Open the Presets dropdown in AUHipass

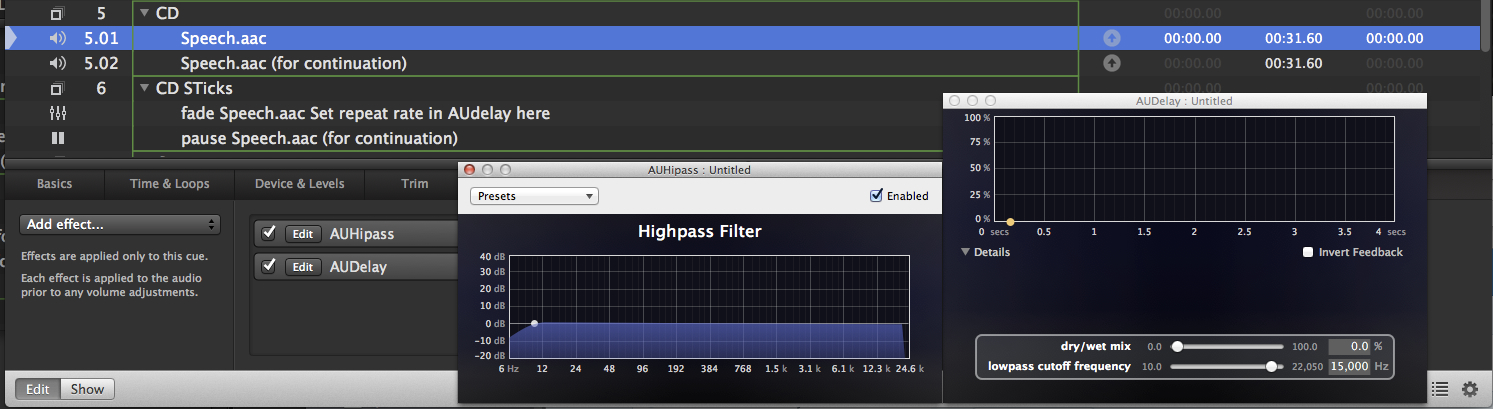click(534, 196)
